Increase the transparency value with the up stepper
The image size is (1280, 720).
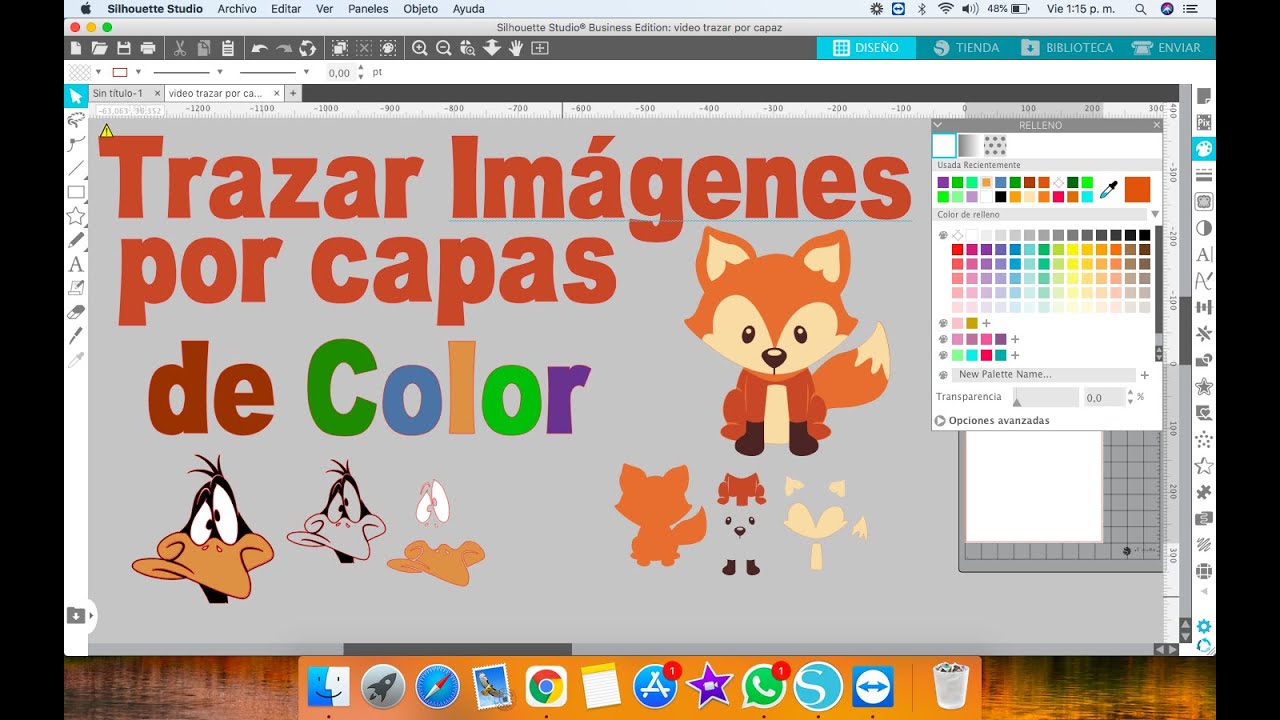point(1130,392)
